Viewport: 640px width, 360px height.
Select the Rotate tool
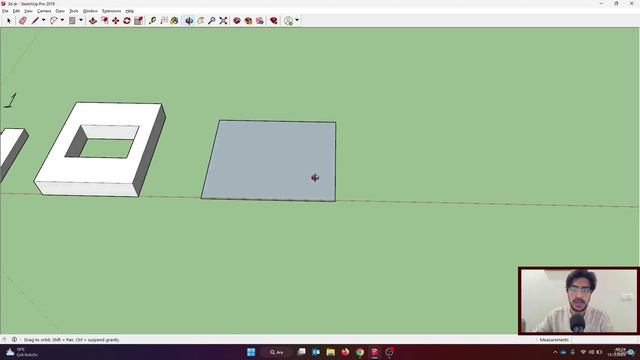[127, 20]
